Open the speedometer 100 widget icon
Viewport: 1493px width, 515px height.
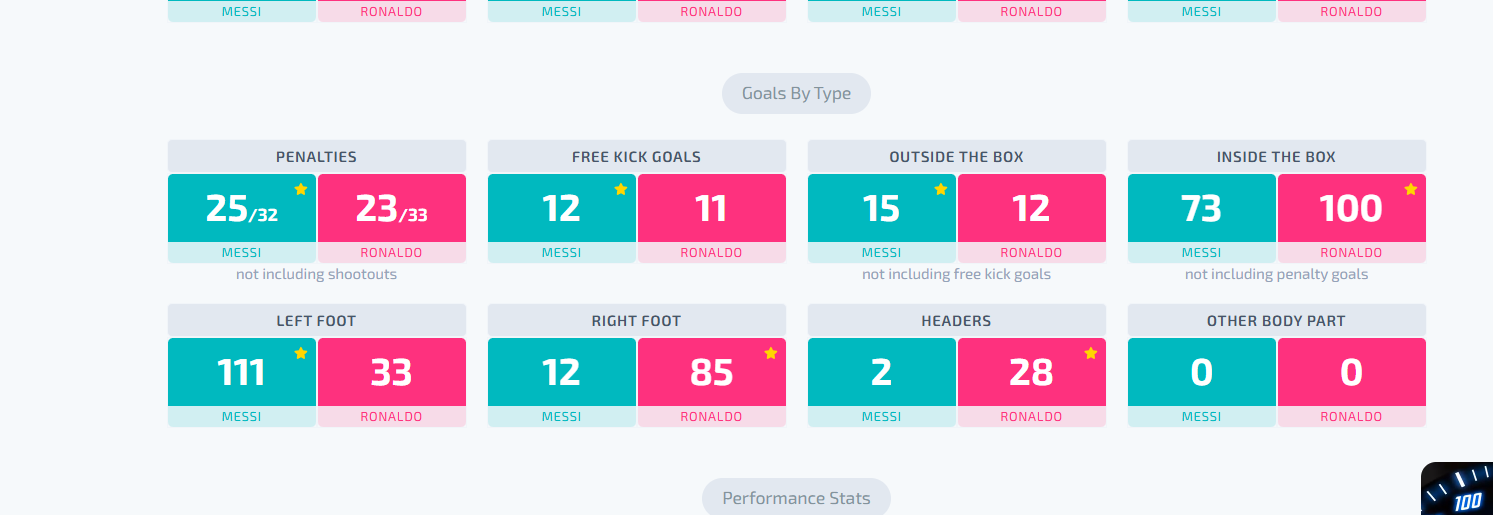click(1457, 489)
